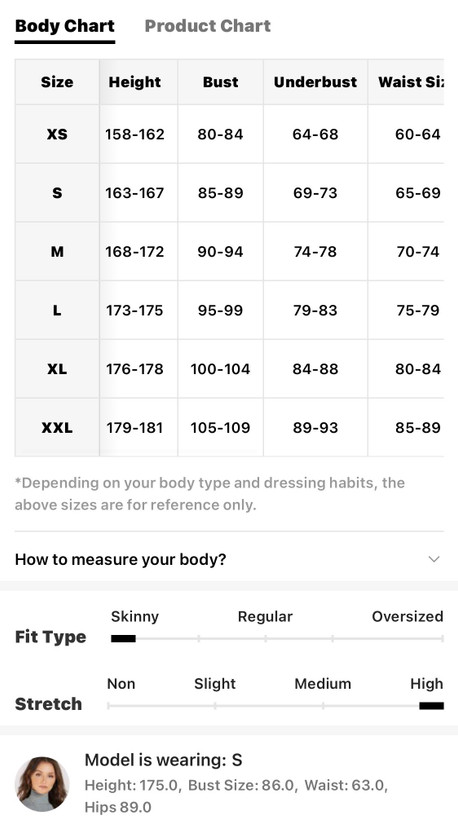This screenshot has width=458, height=820.
Task: Click the Regular label on Fit Type
Action: click(265, 617)
